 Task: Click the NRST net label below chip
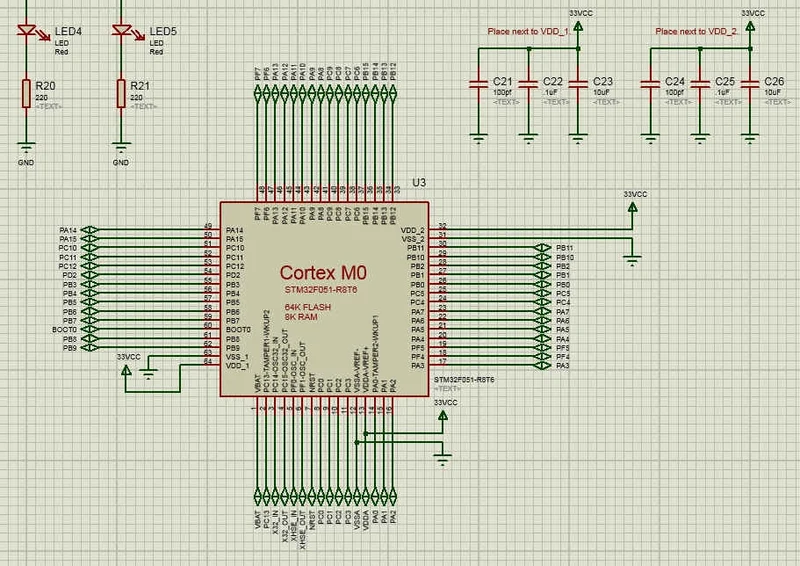tap(311, 521)
